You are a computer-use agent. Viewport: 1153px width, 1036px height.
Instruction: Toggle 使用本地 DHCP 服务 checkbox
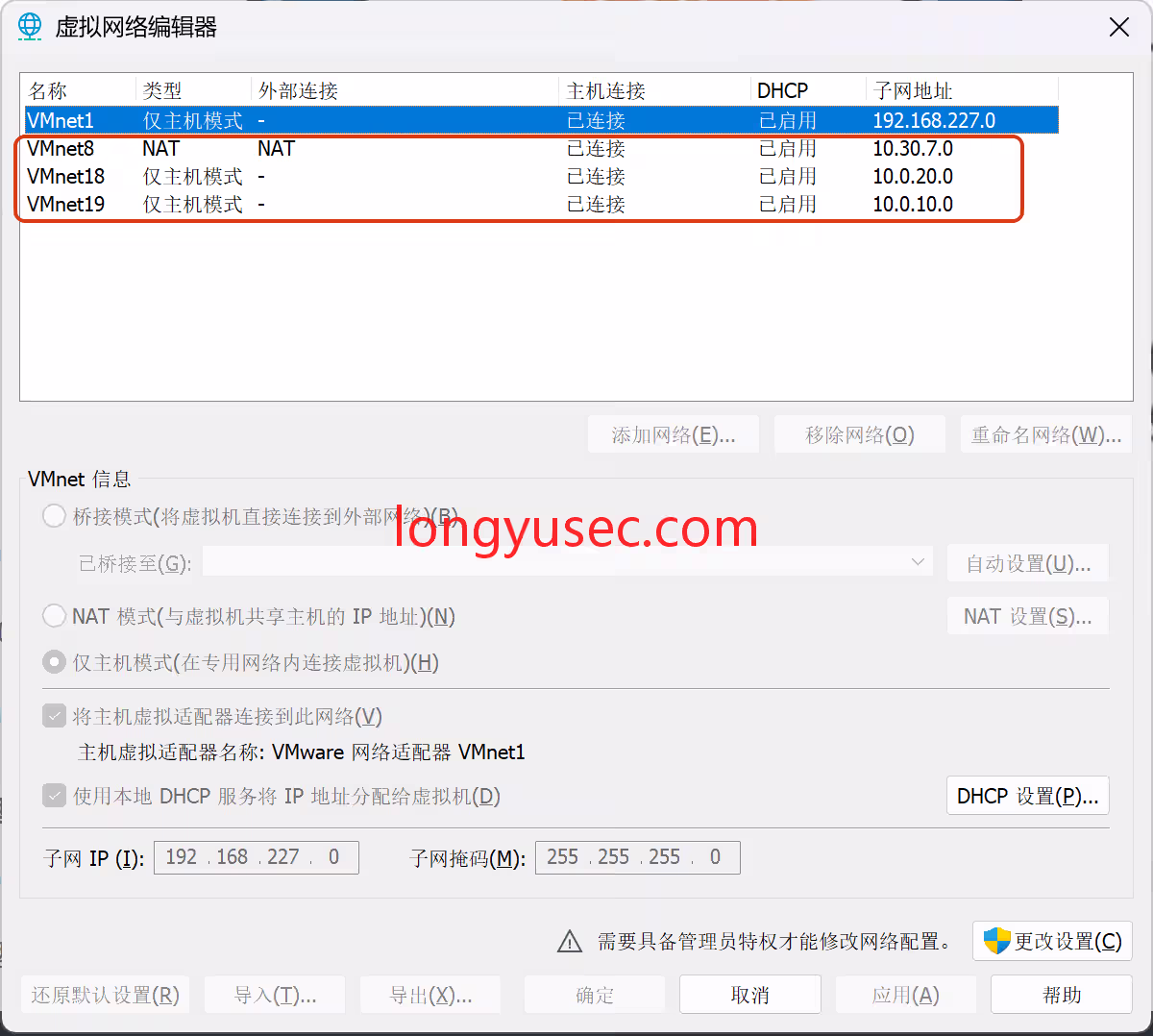pyautogui.click(x=55, y=796)
